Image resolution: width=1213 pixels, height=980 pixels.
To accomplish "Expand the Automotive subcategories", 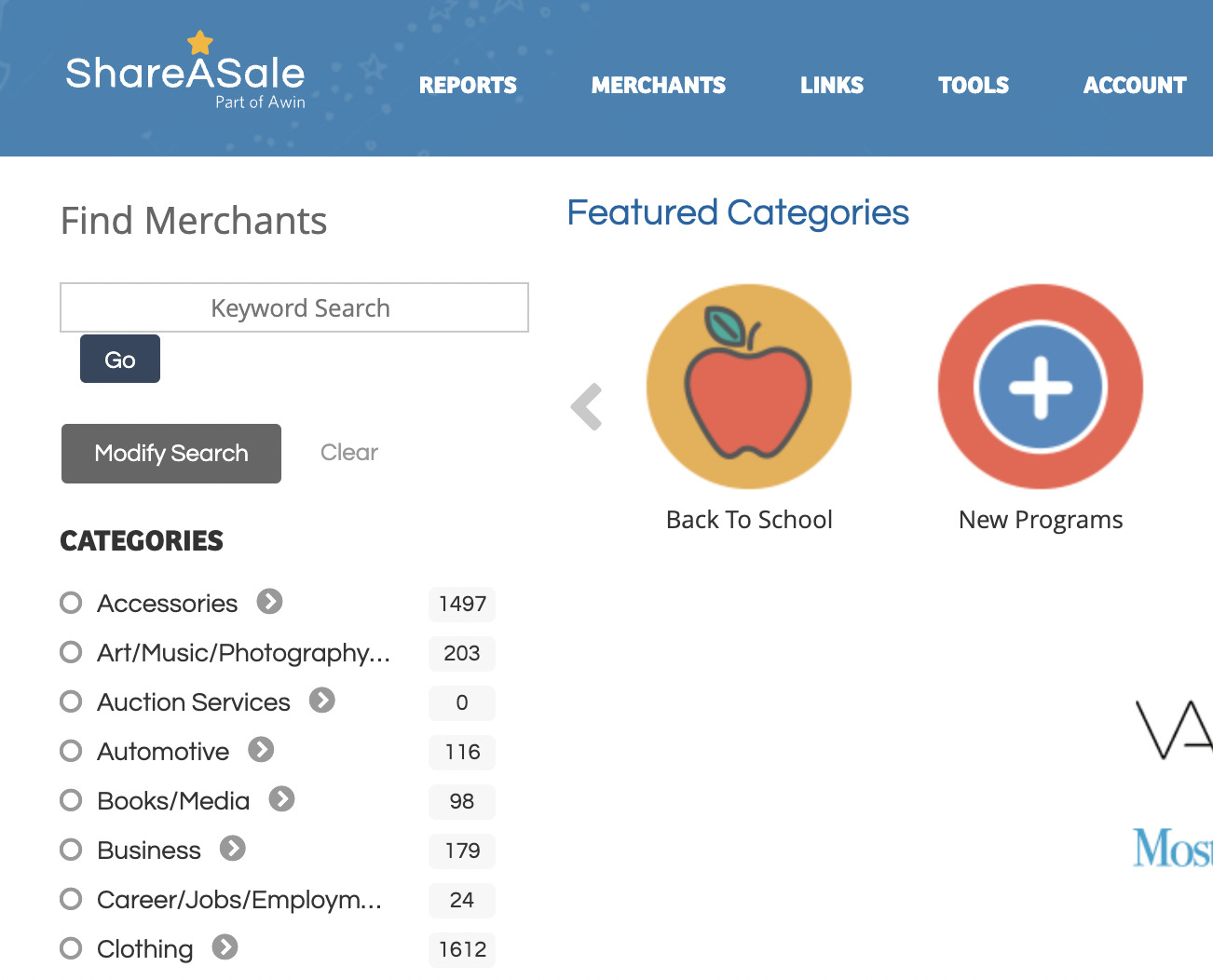I will coord(262,749).
